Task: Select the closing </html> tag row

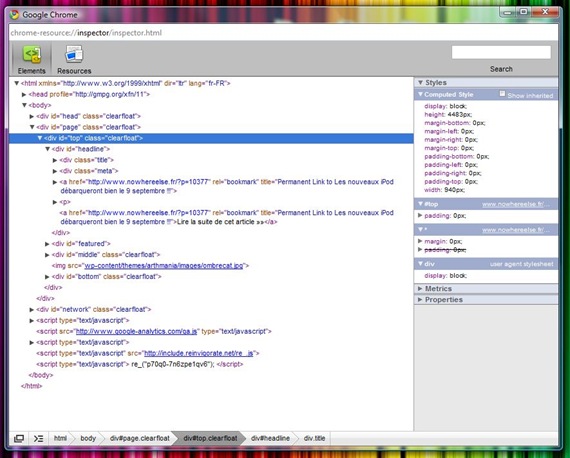Action: click(x=31, y=386)
